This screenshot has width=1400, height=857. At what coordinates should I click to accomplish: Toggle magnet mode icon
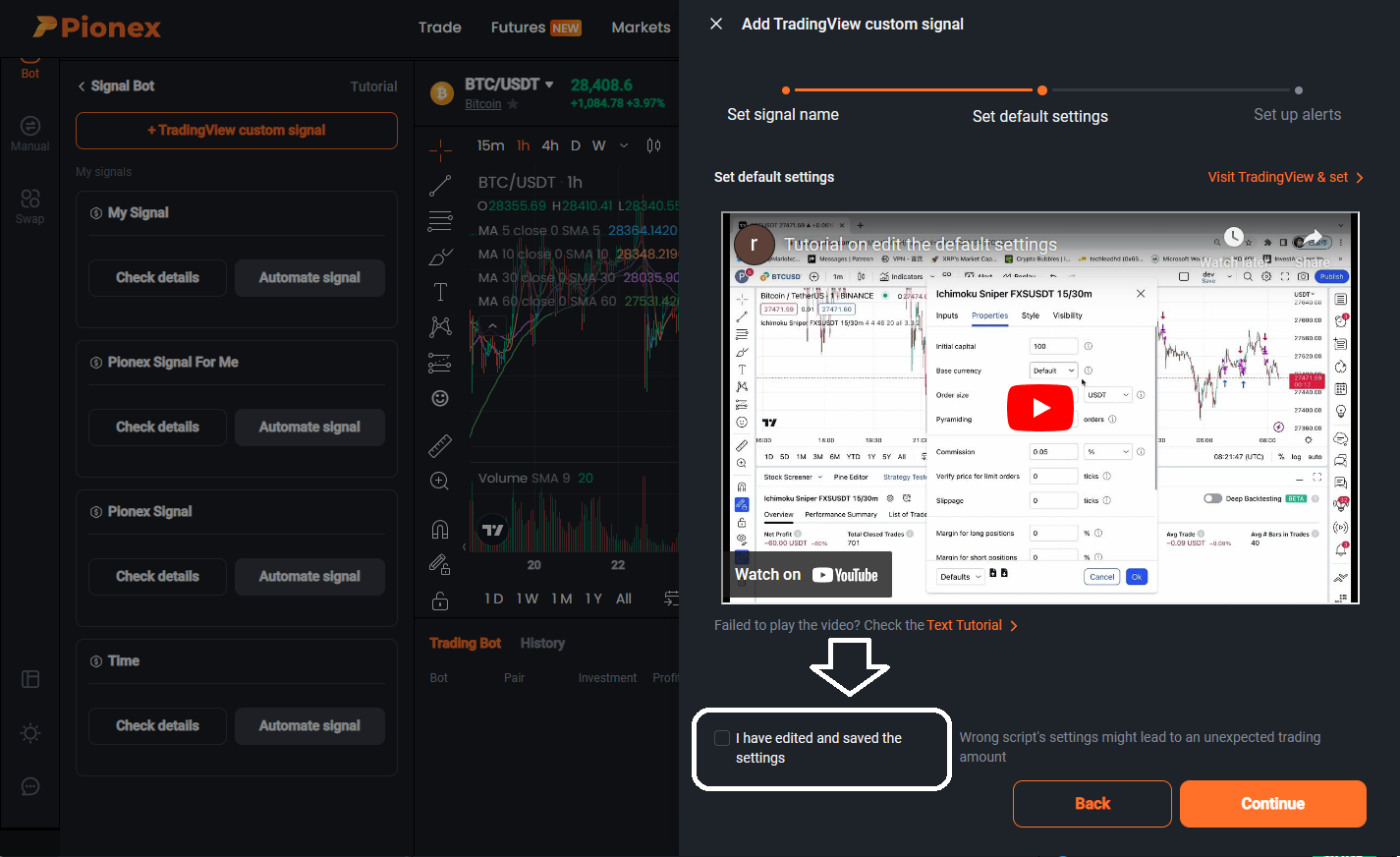[x=440, y=530]
